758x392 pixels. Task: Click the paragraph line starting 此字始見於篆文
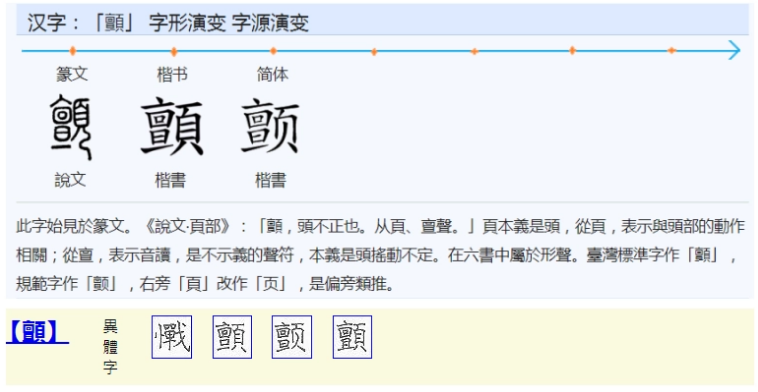tap(380, 226)
